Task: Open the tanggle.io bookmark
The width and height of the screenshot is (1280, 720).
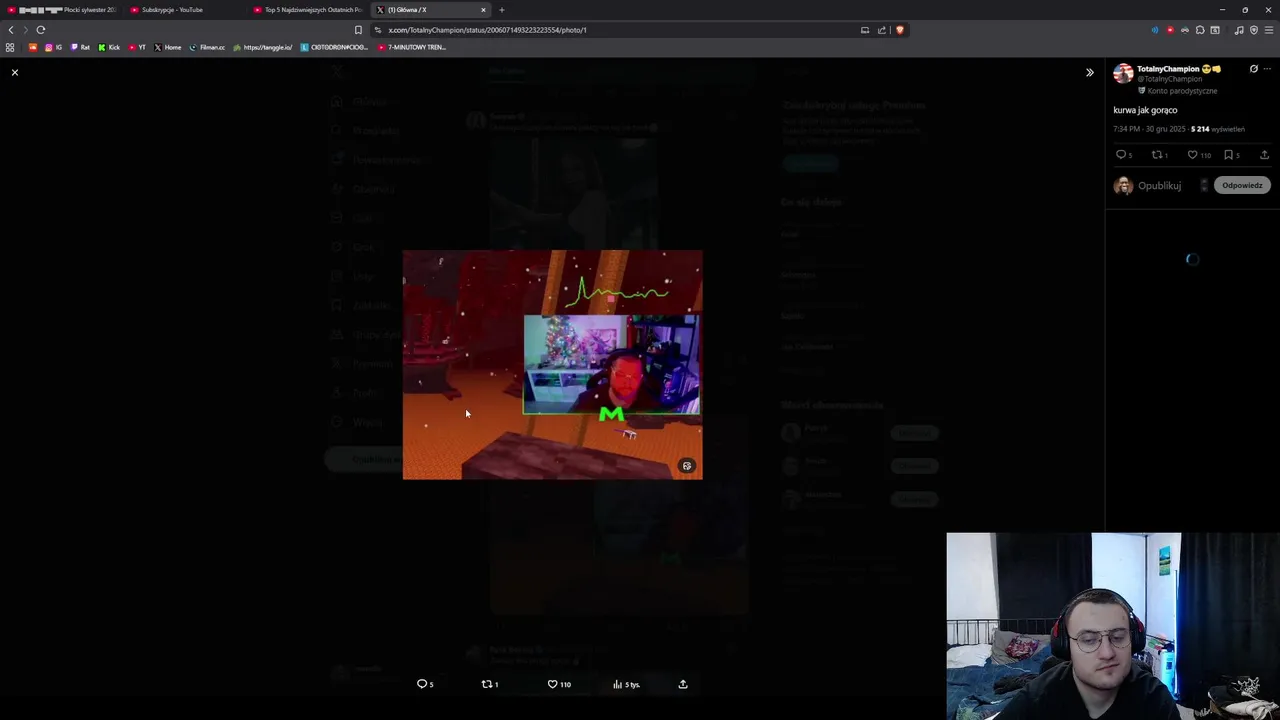Action: (x=263, y=47)
